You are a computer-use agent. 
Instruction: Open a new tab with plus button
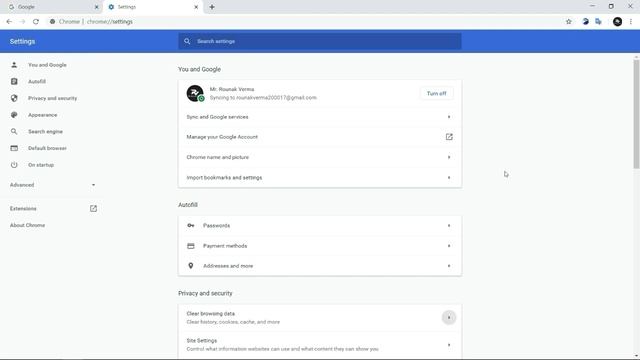212,7
